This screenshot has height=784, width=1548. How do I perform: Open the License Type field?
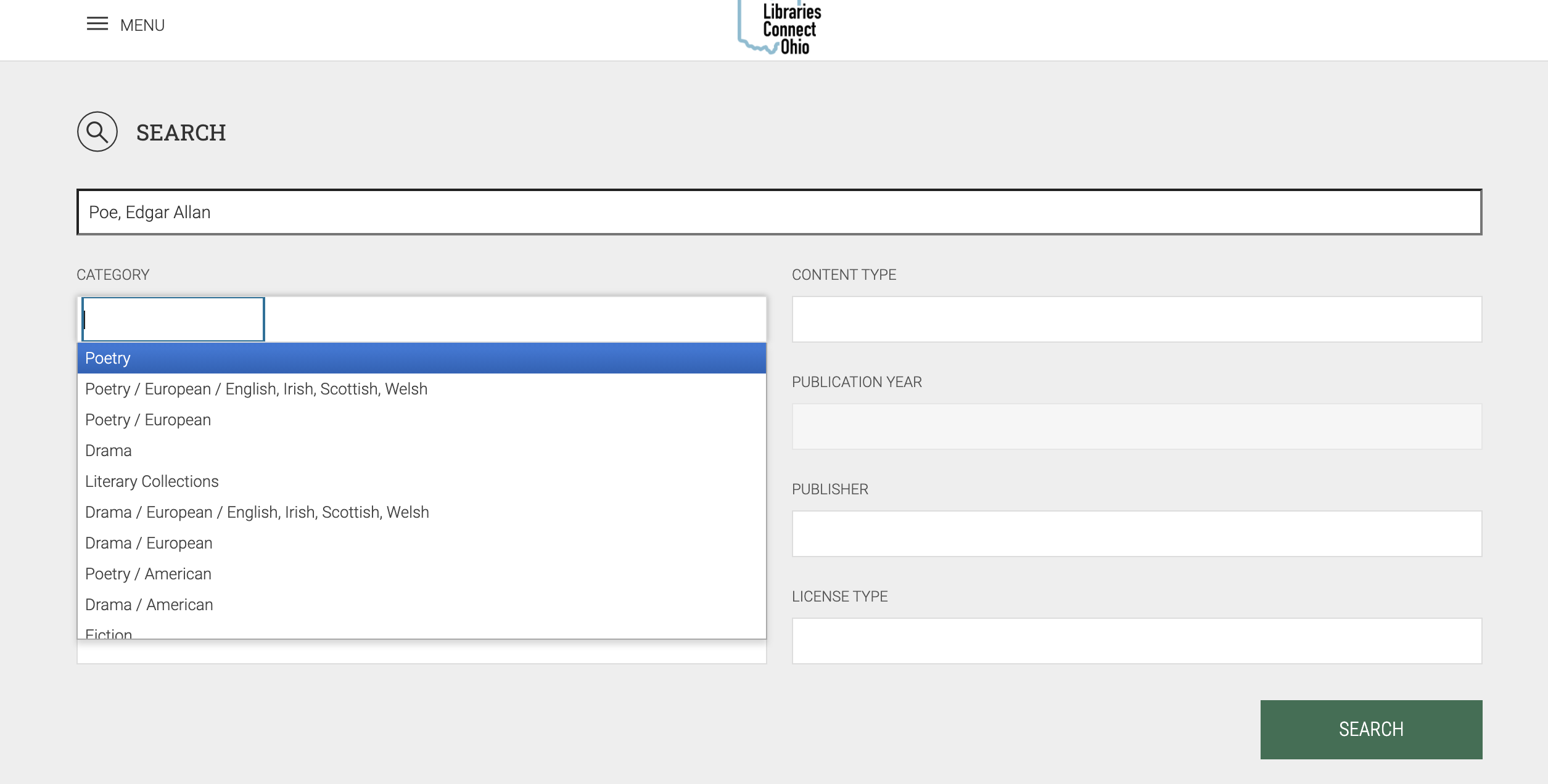pyautogui.click(x=1137, y=641)
